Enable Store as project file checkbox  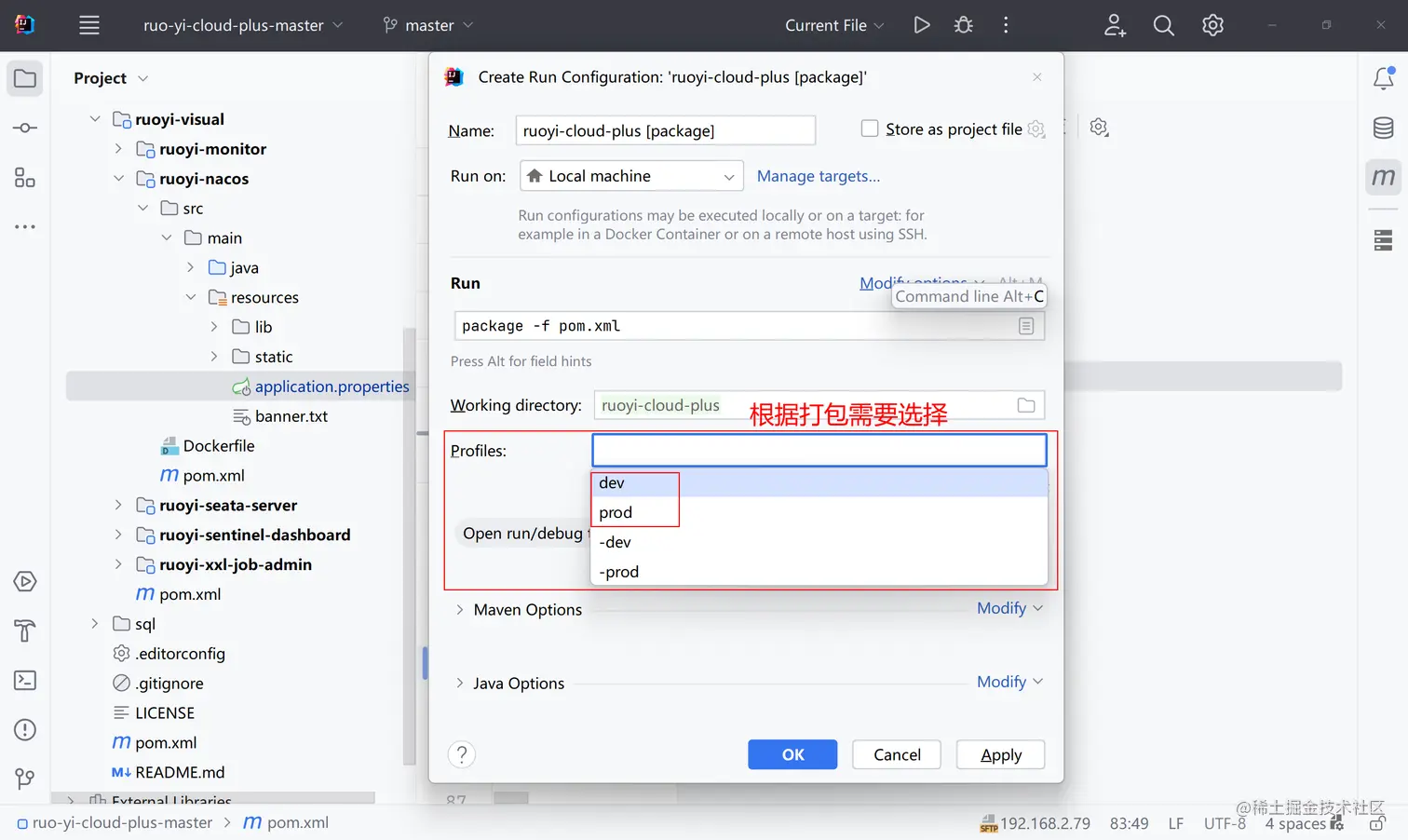pyautogui.click(x=870, y=129)
